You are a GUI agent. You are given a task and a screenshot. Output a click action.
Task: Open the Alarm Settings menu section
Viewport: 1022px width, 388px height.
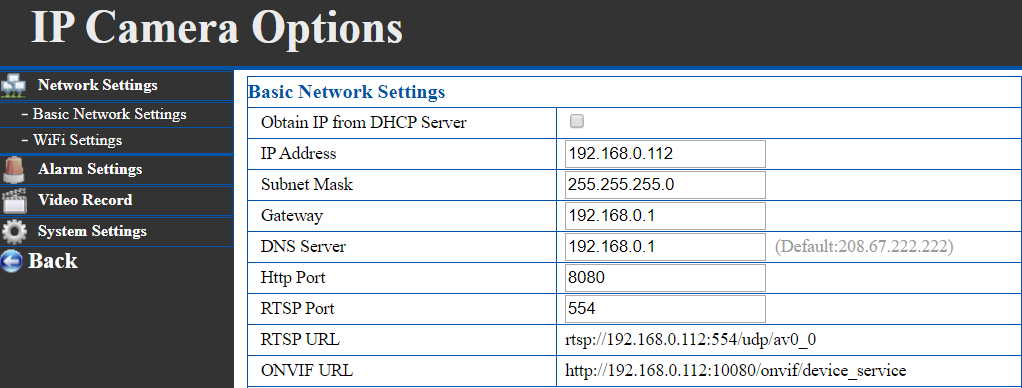(90, 169)
